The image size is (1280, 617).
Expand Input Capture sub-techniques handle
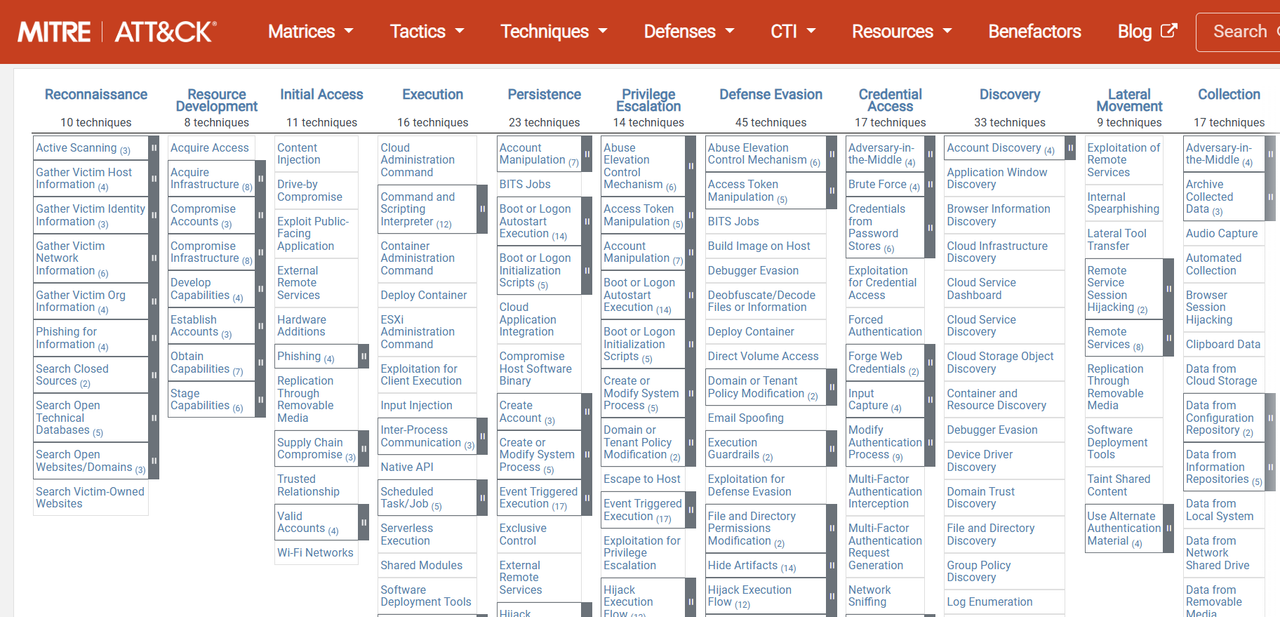pos(930,399)
